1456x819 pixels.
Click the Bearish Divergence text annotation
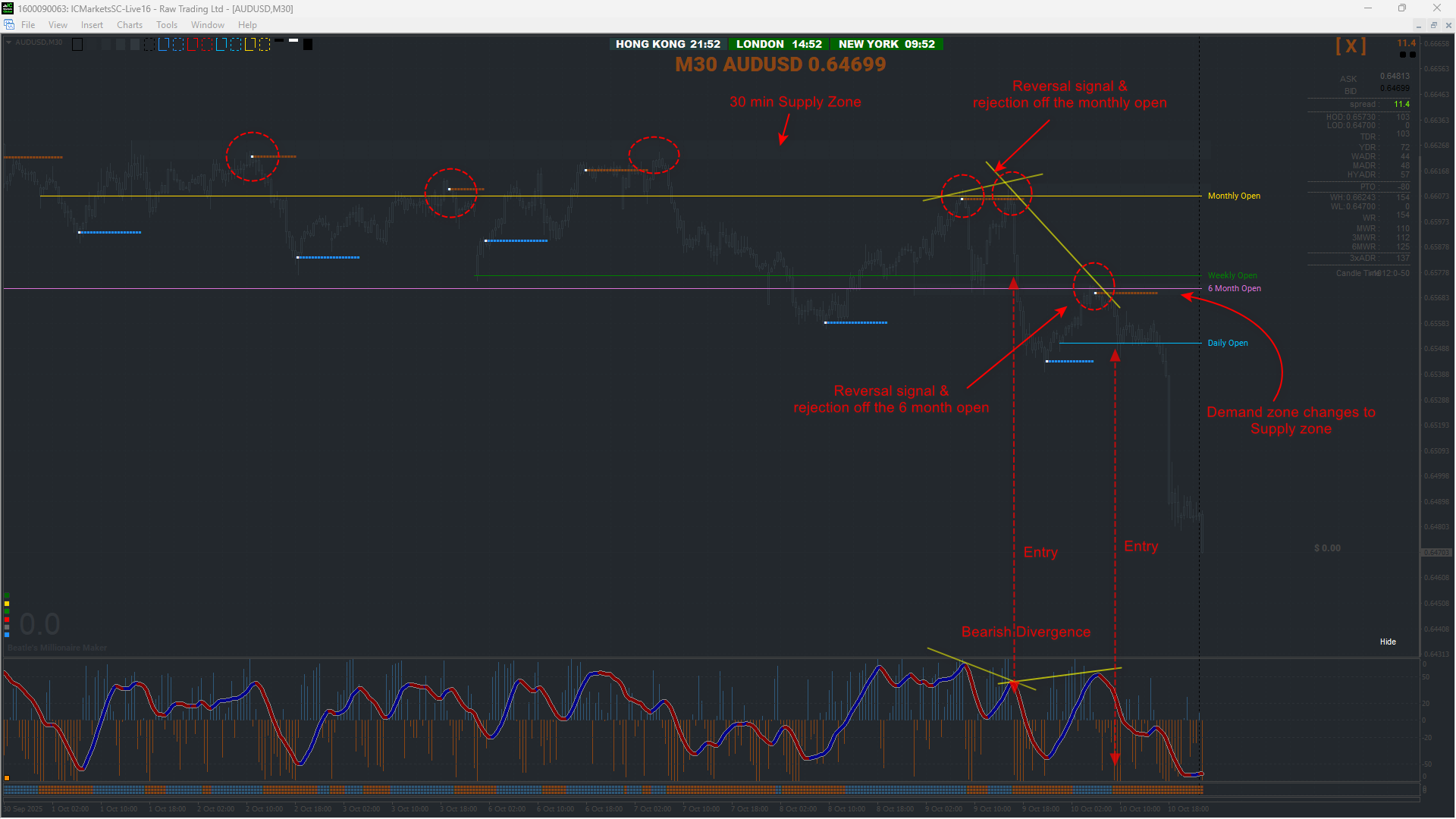coord(1025,632)
